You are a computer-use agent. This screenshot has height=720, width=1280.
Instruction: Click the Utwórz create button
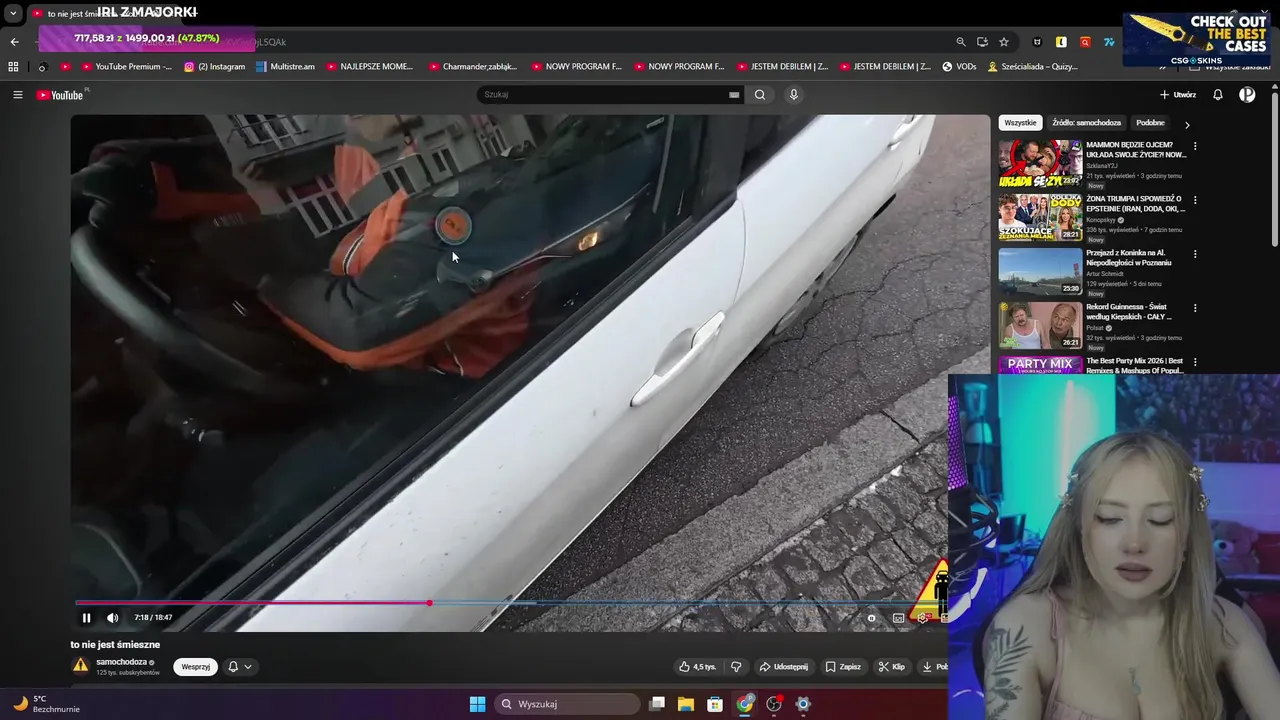coord(1178,95)
